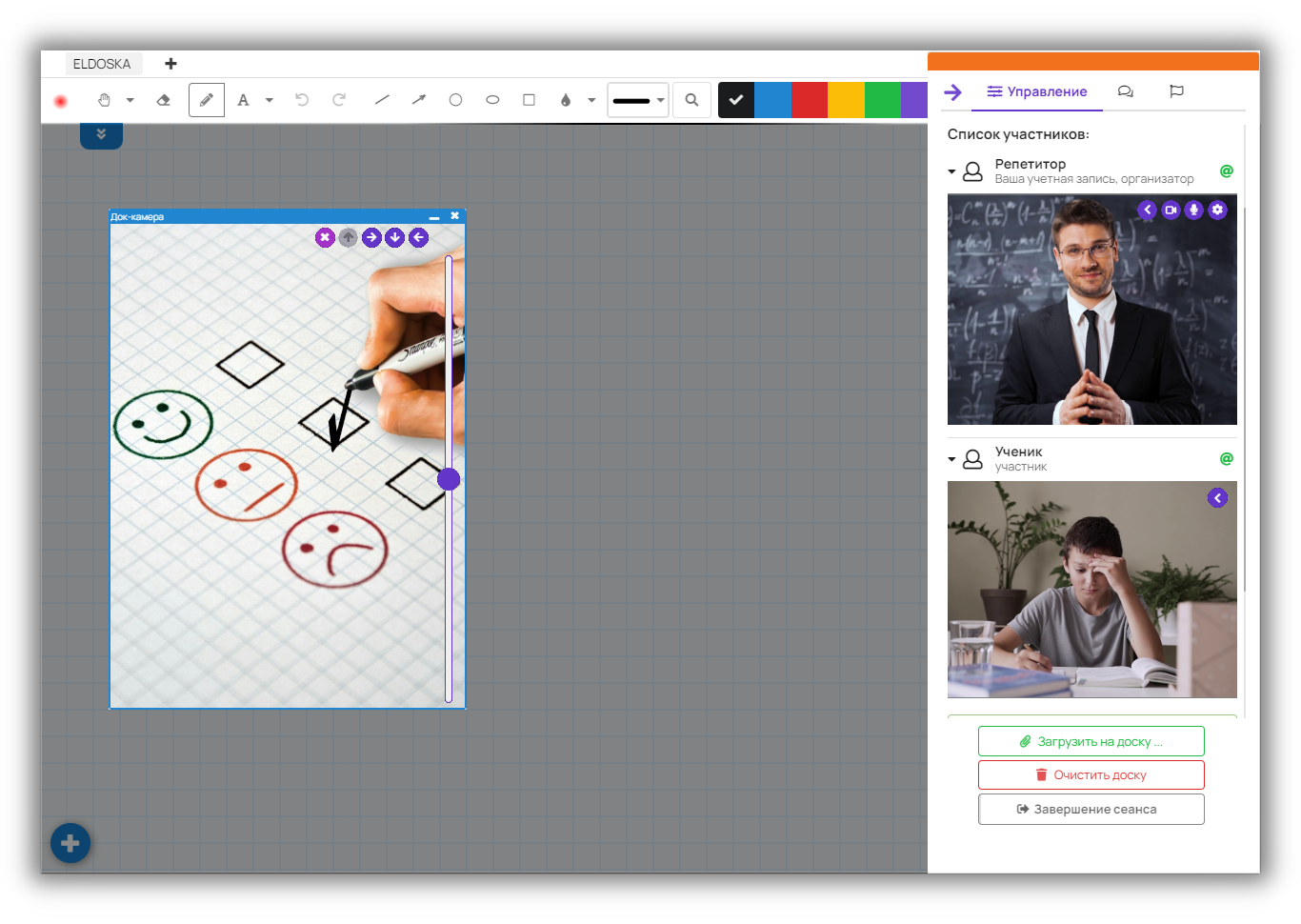This screenshot has width=1301, height=924.
Task: Add a new board tab with plus
Action: click(x=170, y=64)
